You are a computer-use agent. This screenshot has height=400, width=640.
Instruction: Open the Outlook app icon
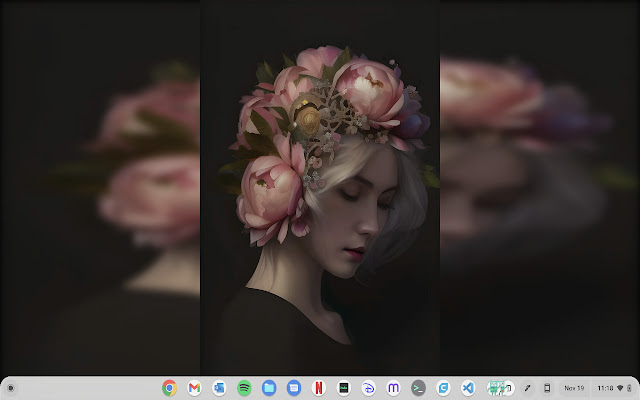219,388
